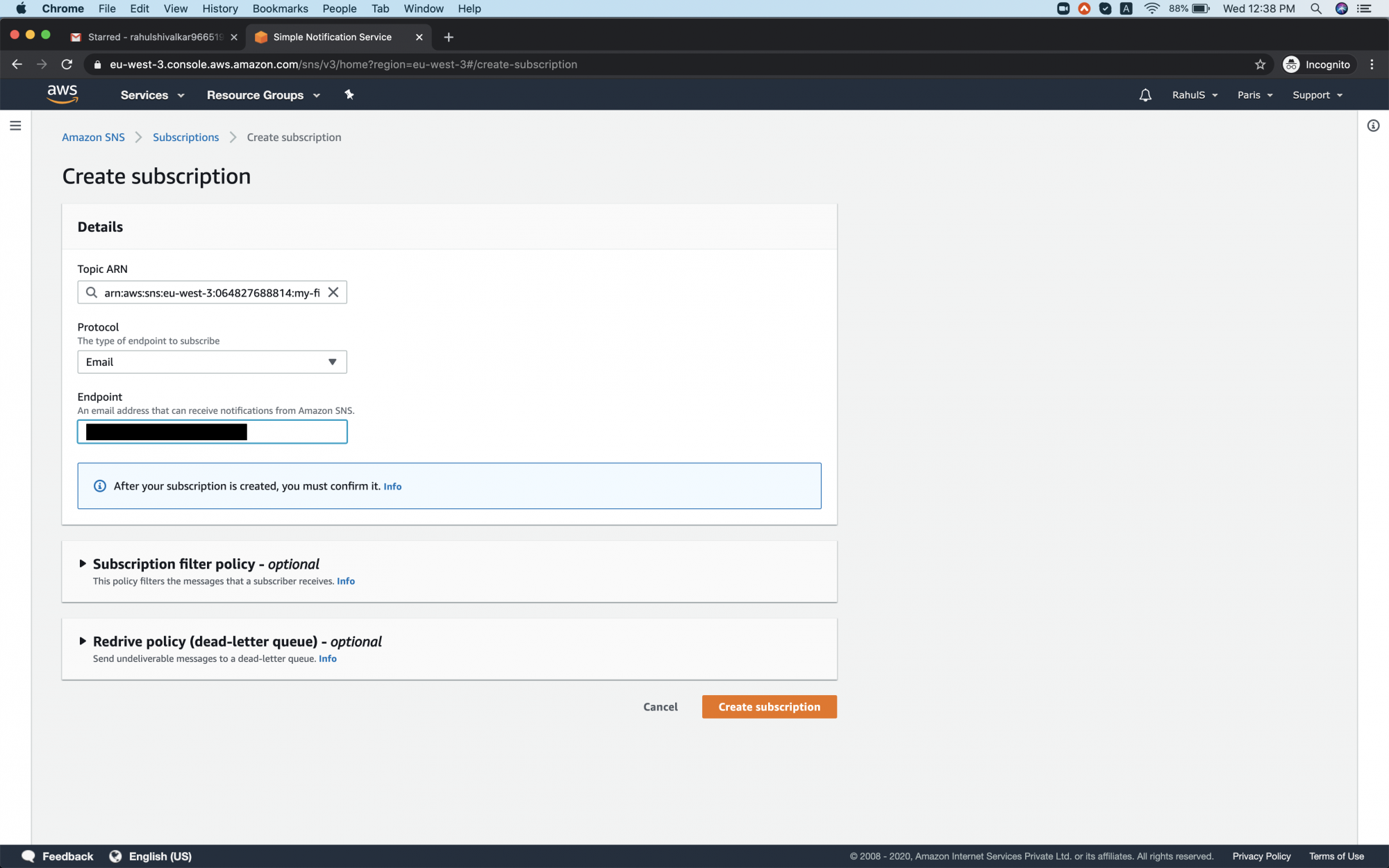Open the sidebar hamburger menu icon
The height and width of the screenshot is (868, 1389).
pos(15,126)
